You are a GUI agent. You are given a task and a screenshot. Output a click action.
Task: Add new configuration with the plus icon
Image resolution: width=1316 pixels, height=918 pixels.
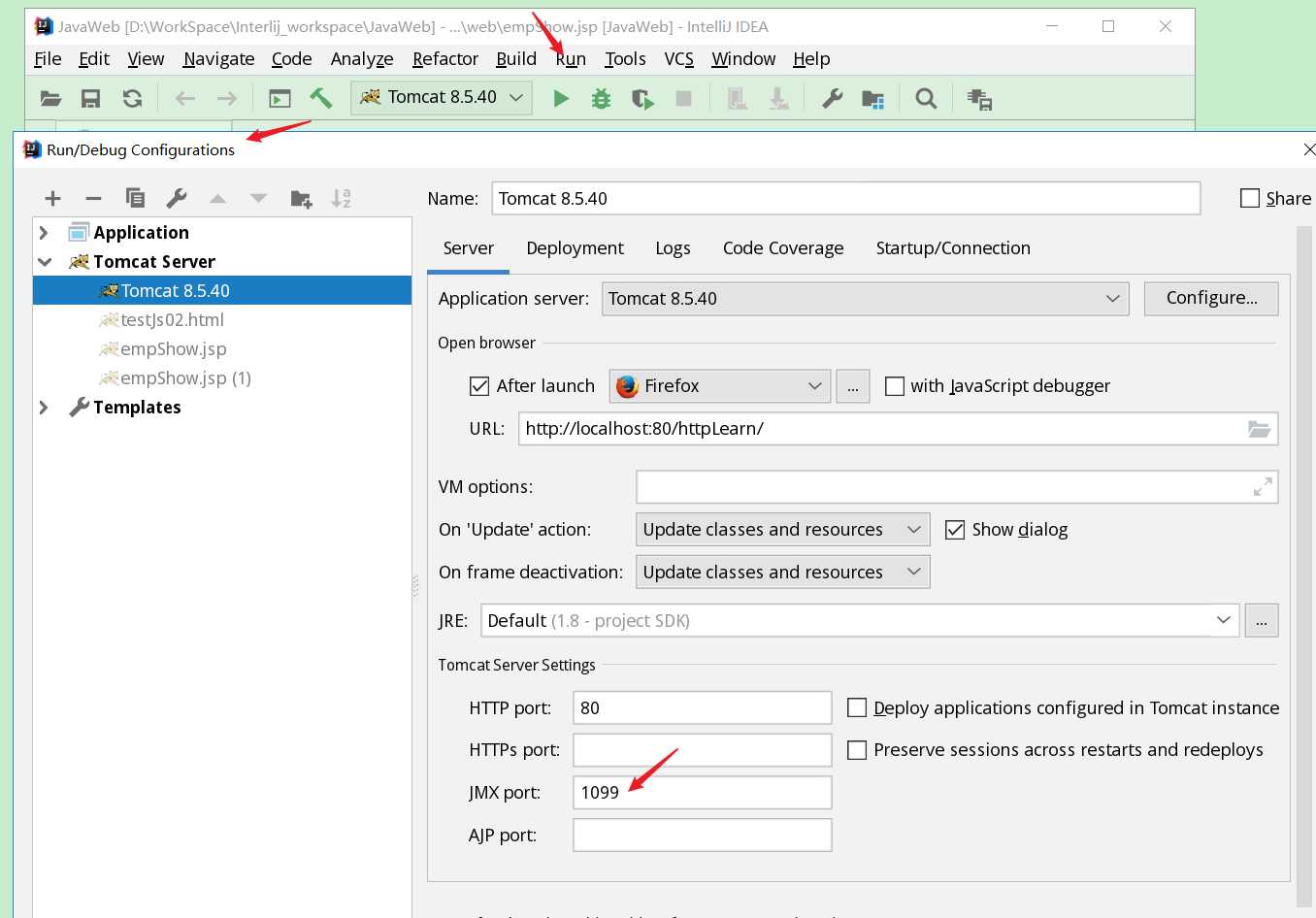coord(53,199)
